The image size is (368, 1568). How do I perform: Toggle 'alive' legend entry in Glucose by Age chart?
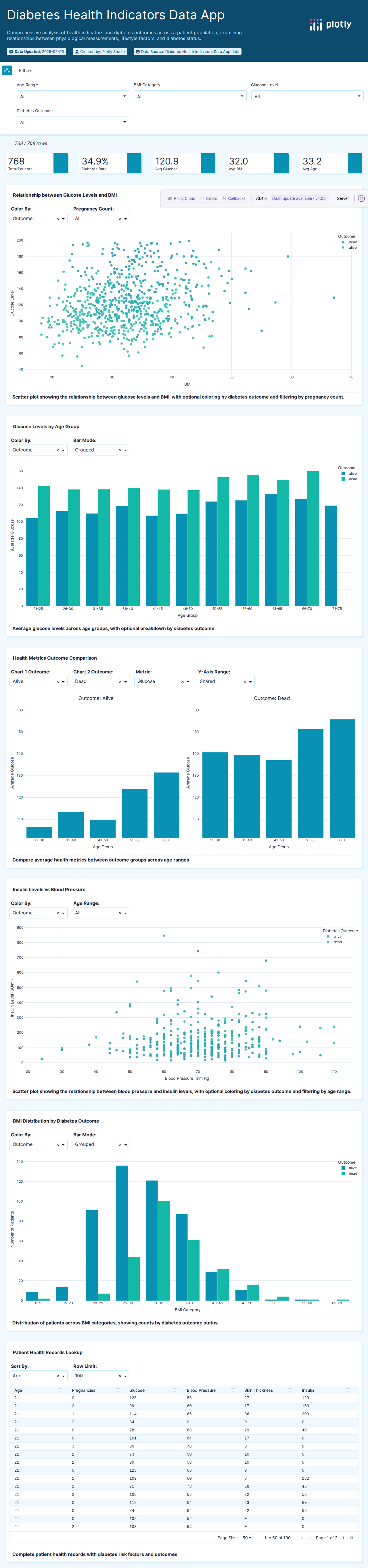pyautogui.click(x=352, y=474)
